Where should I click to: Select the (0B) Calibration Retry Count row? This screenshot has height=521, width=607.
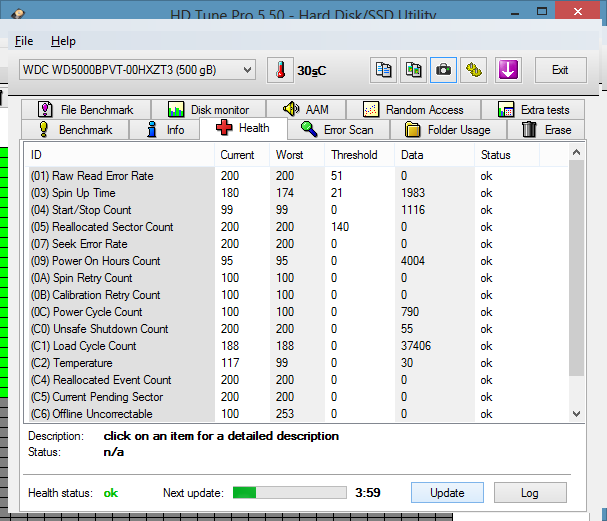pyautogui.click(x=297, y=295)
